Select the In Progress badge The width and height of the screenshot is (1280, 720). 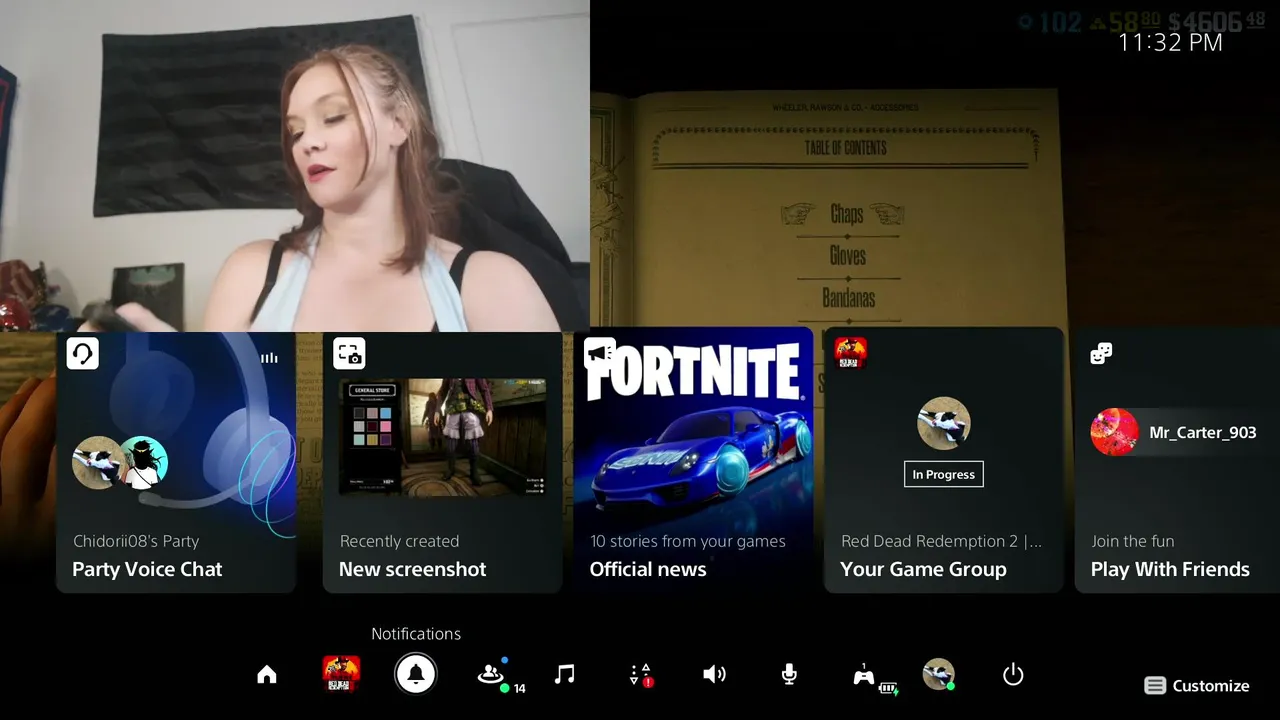943,475
